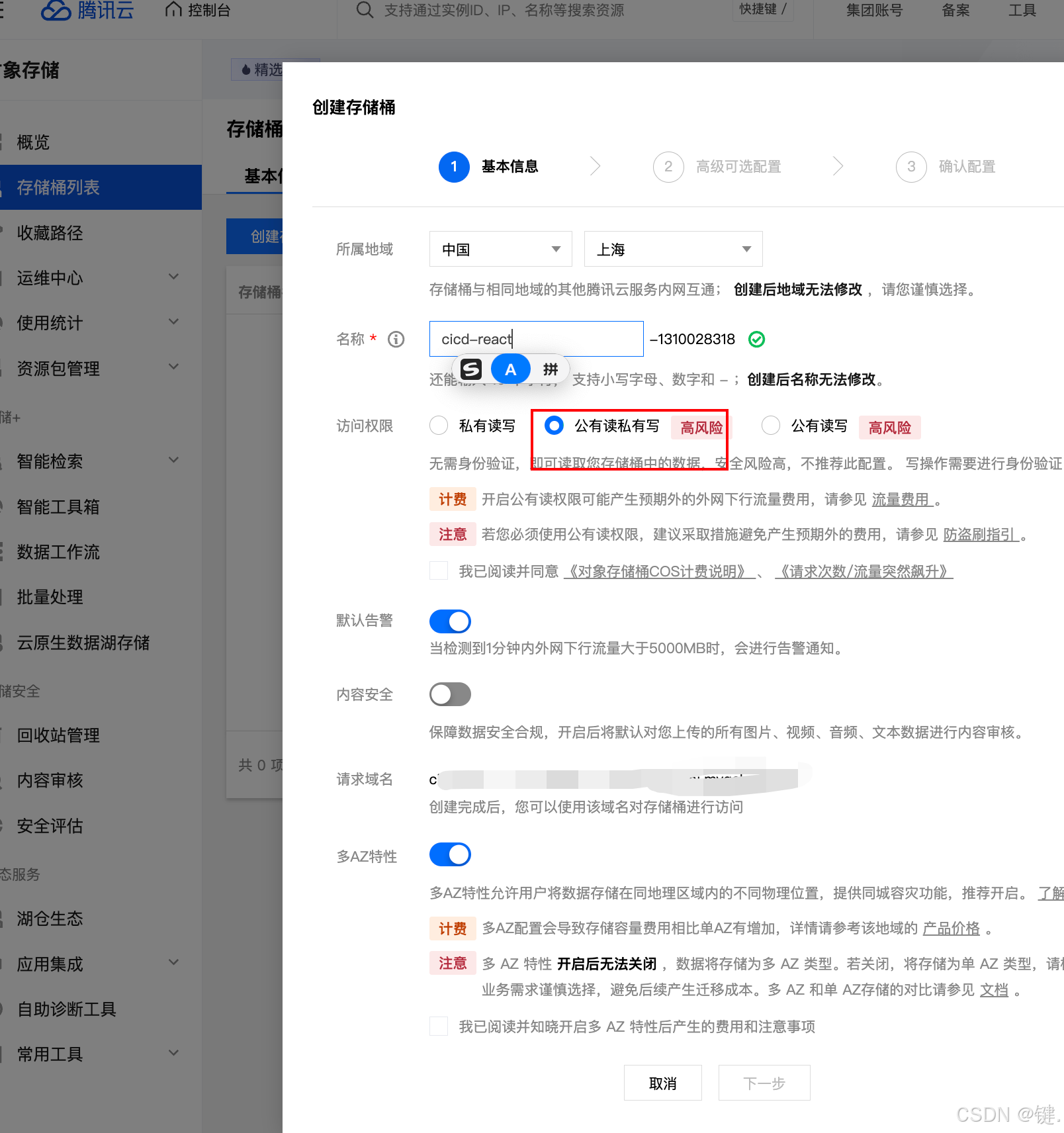Viewport: 1064px width, 1133px height.
Task: Click the 控制台 home icon
Action: pos(173,9)
